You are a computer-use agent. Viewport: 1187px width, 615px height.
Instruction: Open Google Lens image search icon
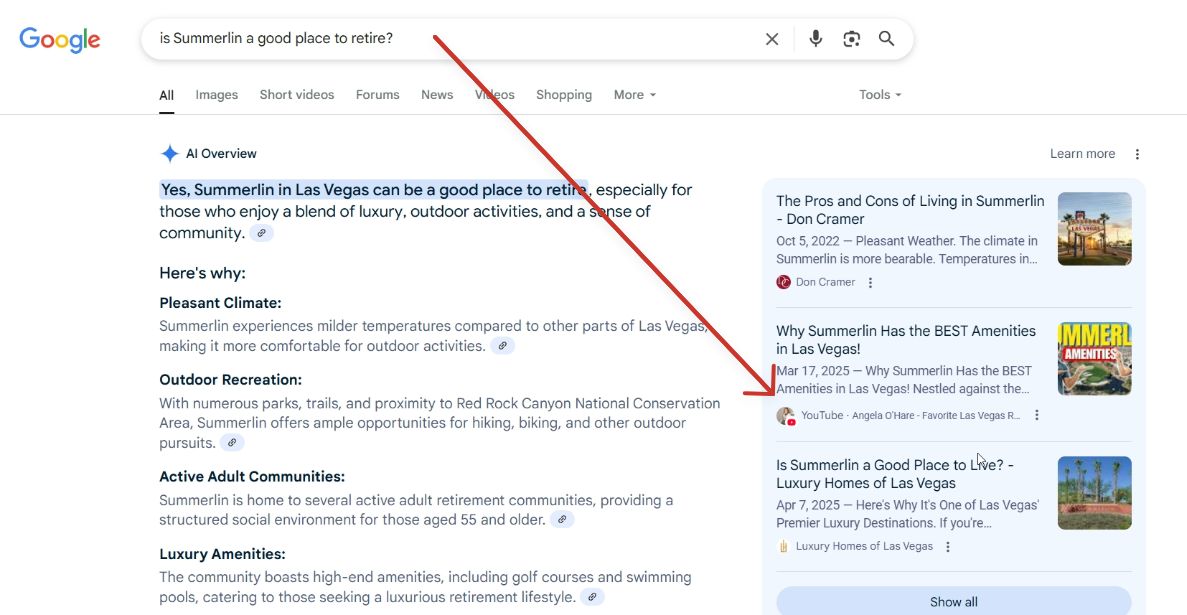[852, 39]
